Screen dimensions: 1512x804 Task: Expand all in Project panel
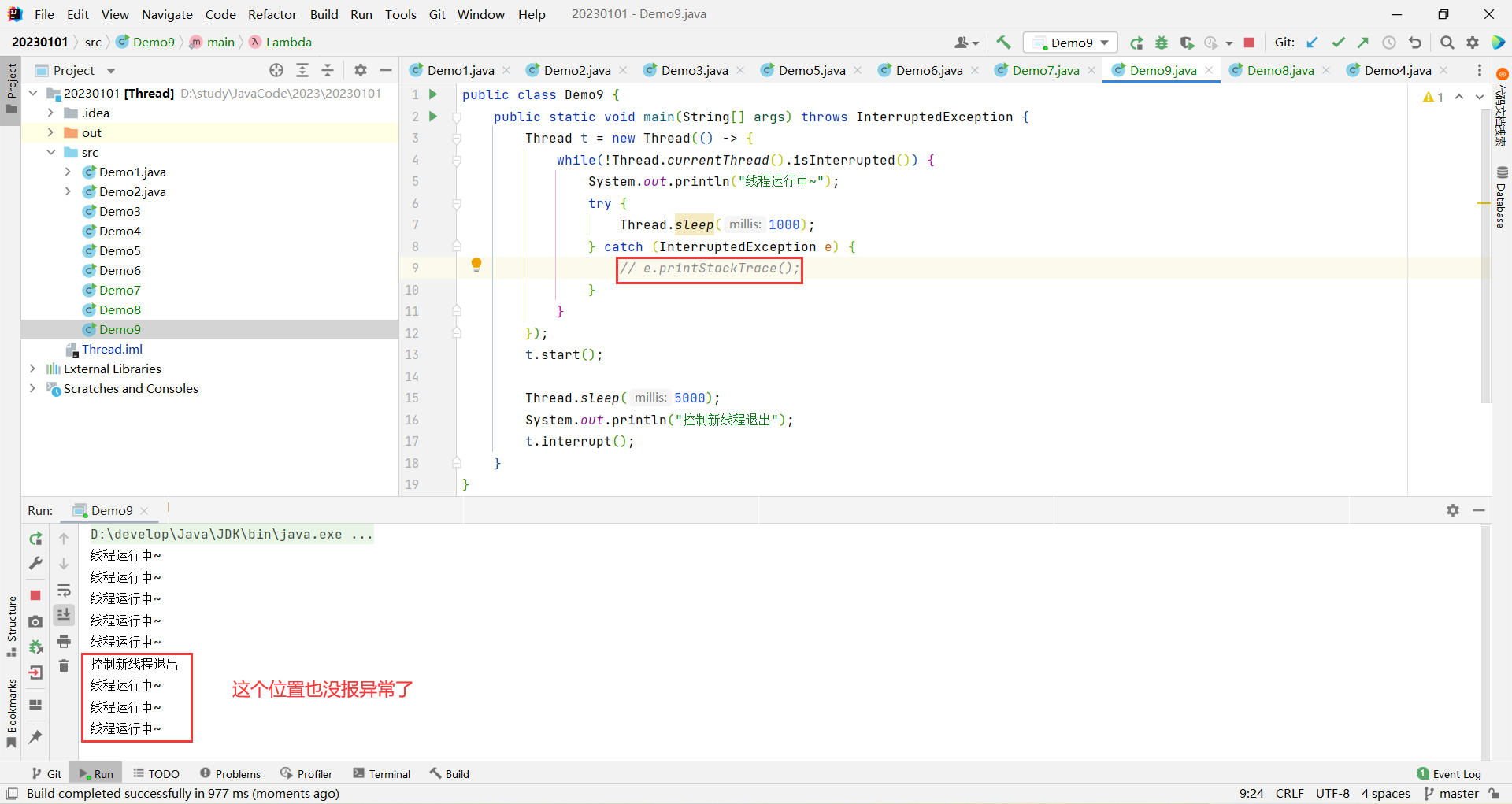302,70
